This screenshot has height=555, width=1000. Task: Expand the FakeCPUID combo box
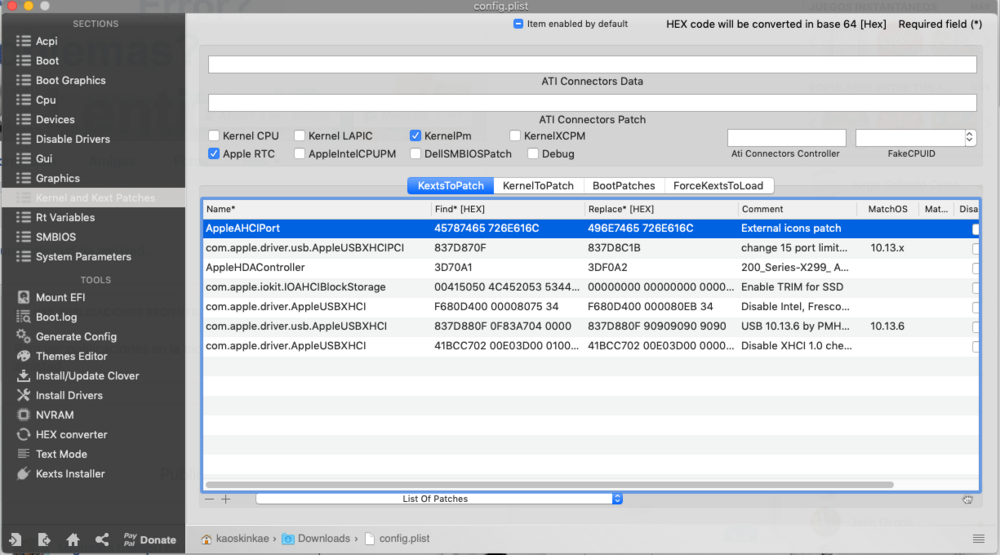pyautogui.click(x=969, y=138)
